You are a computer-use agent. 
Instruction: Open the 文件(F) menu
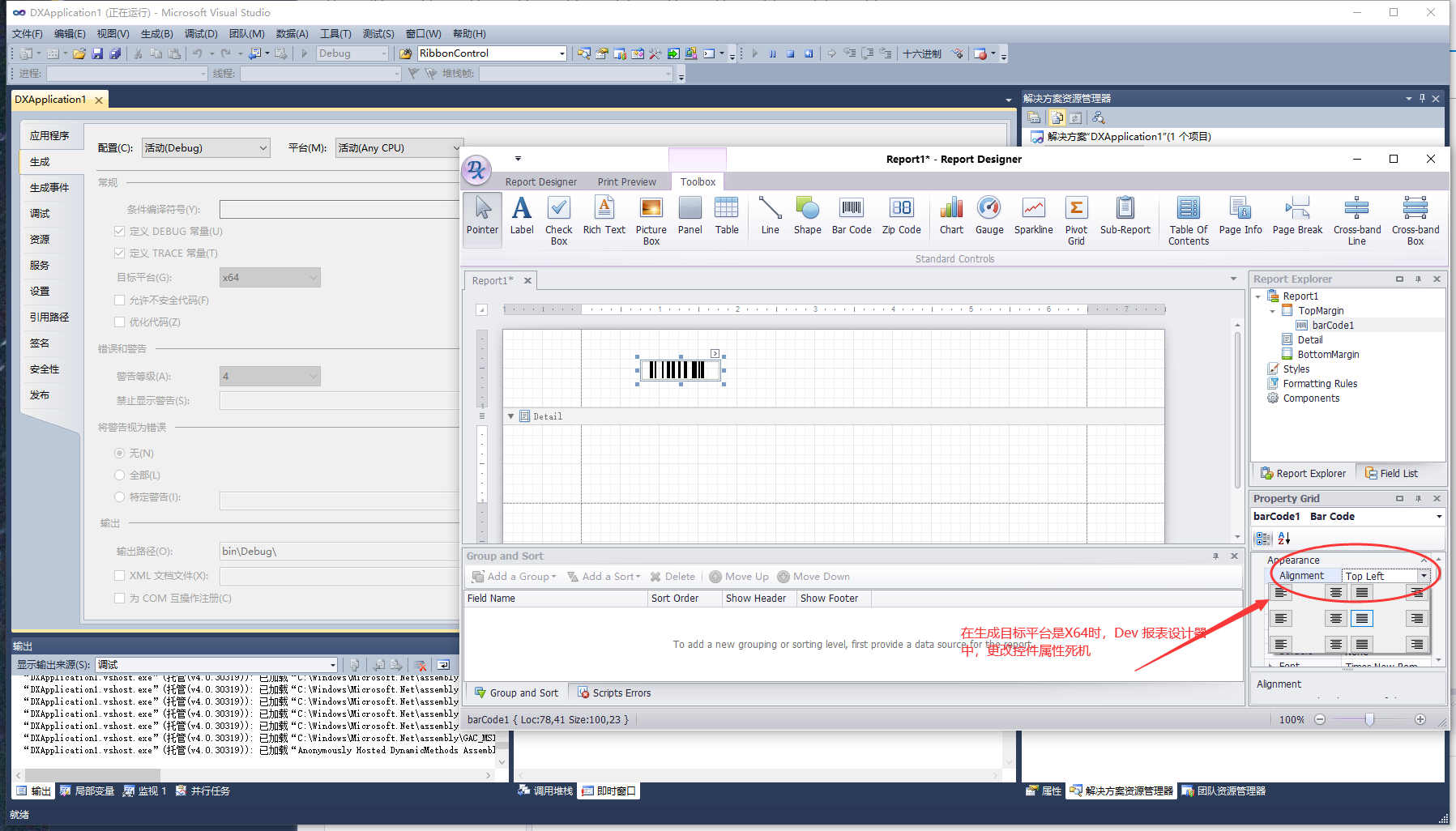(28, 33)
